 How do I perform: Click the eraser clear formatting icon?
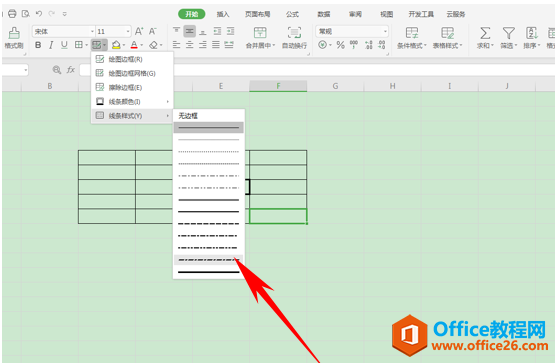click(153, 45)
